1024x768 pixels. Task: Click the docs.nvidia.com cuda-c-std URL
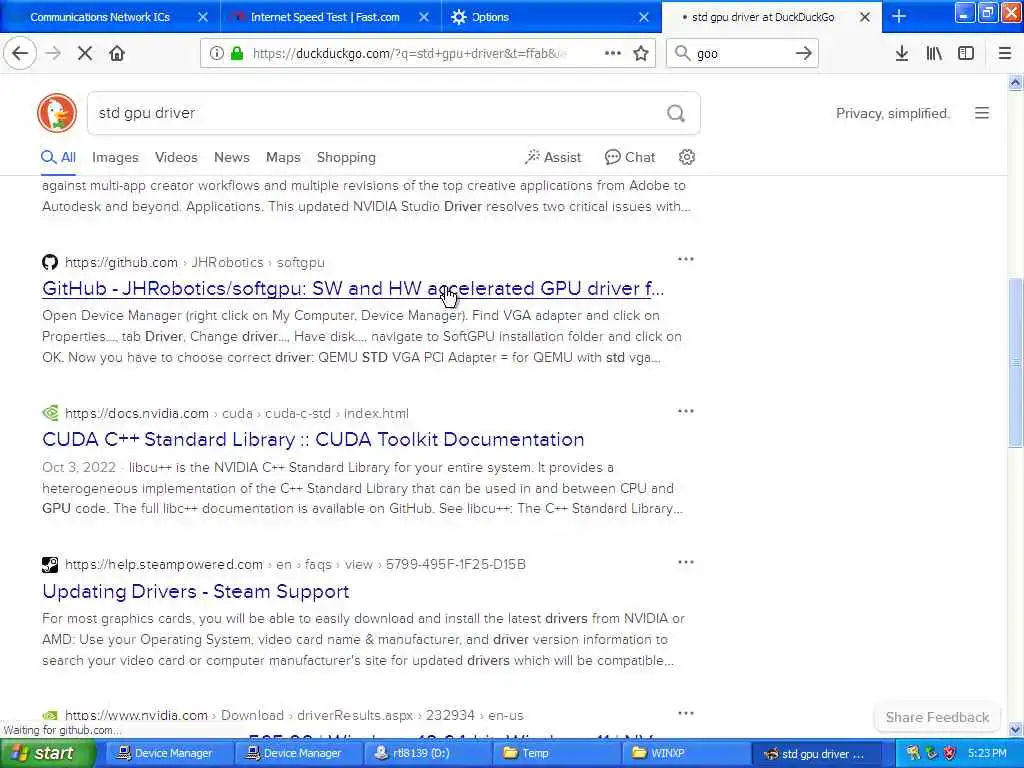236,413
